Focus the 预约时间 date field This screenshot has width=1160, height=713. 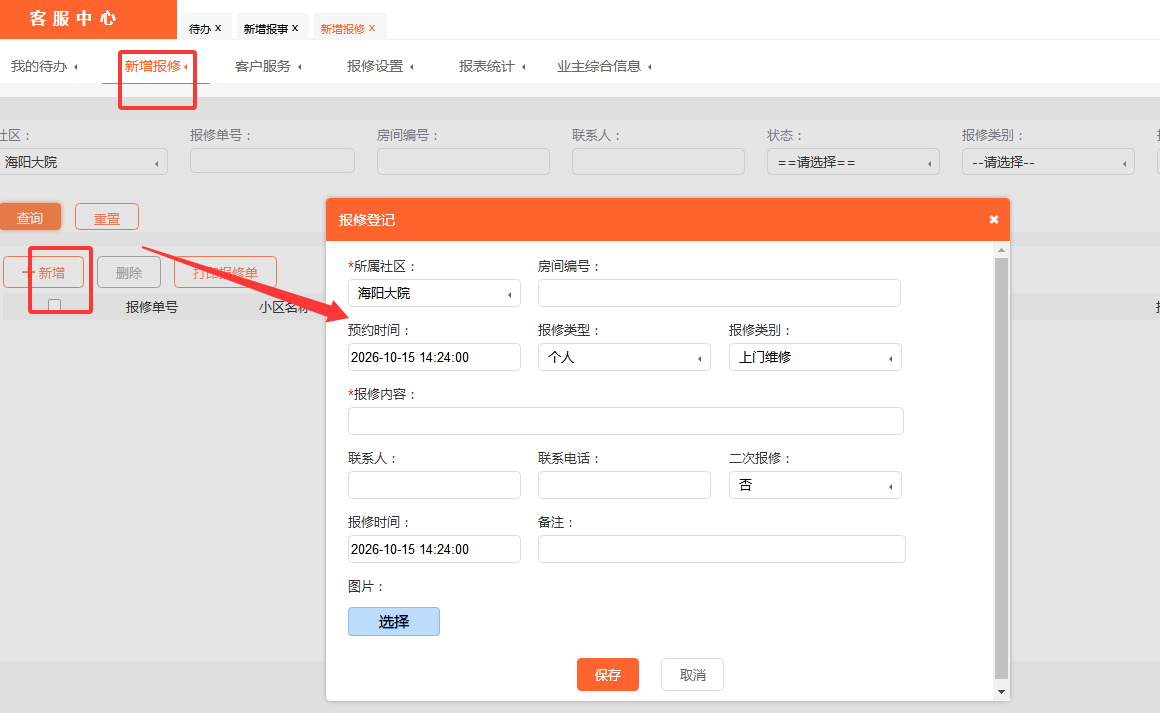(434, 357)
